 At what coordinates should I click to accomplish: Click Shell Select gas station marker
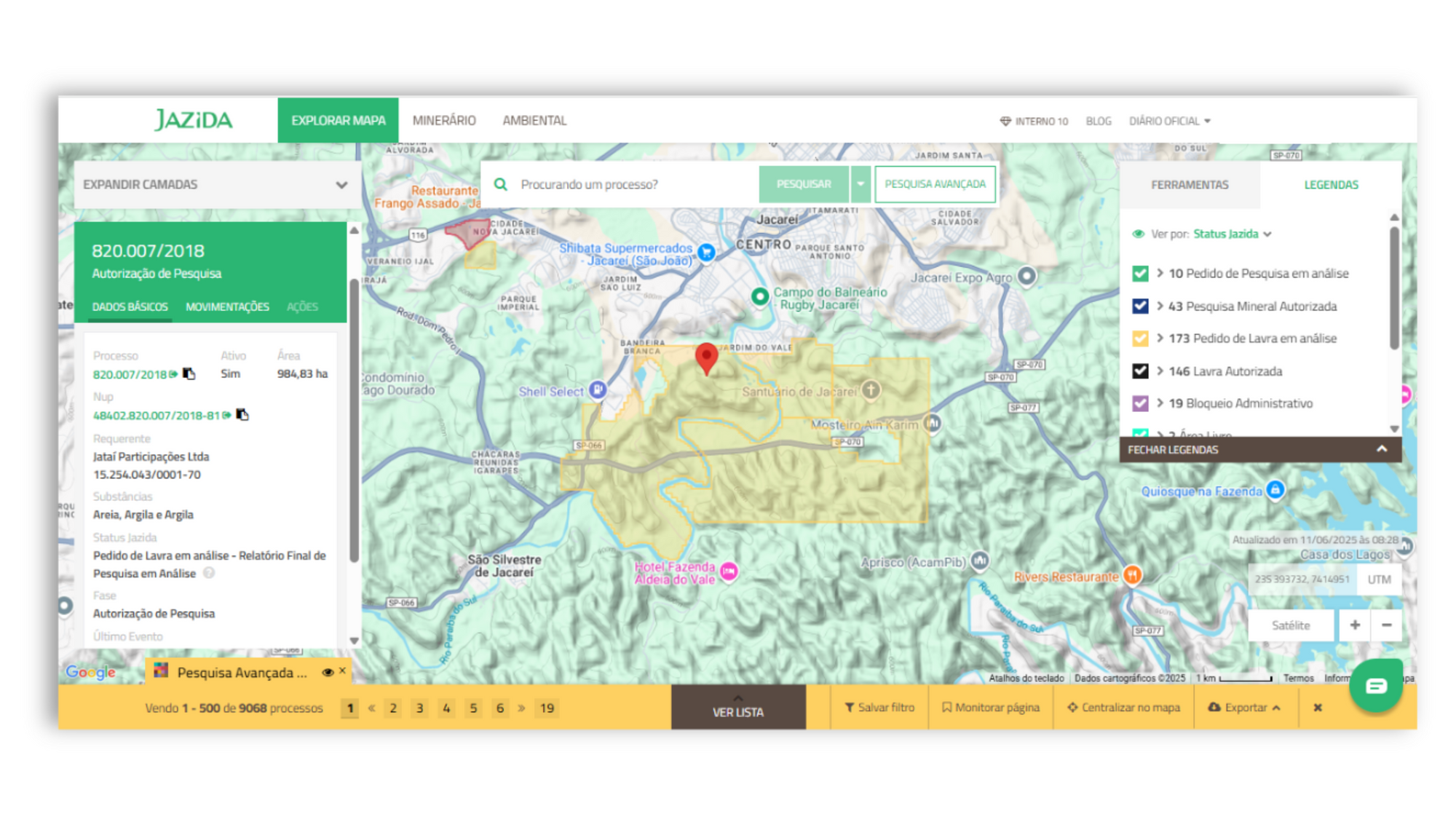click(598, 390)
